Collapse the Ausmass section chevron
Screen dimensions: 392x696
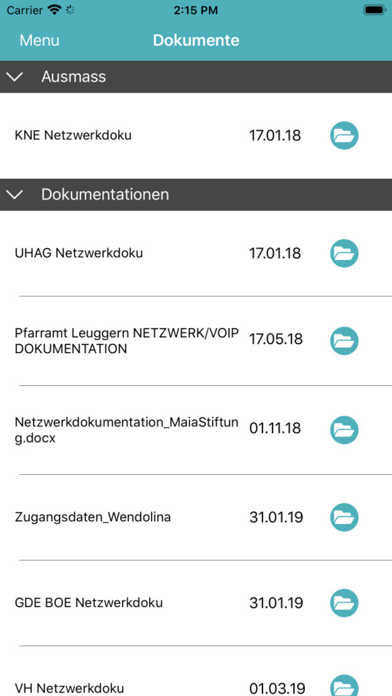point(15,77)
